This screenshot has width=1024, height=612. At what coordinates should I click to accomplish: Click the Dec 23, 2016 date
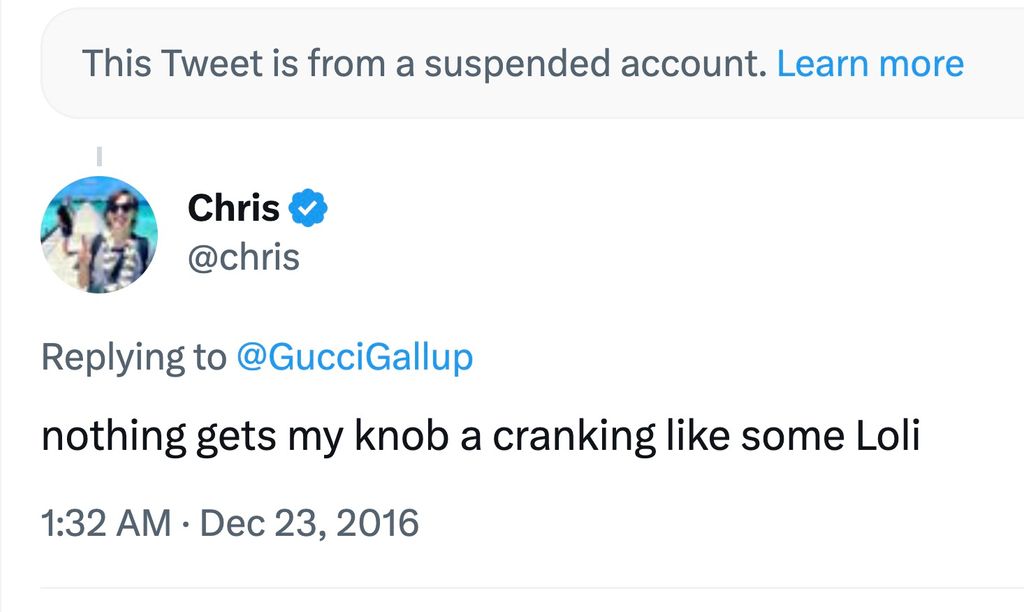point(309,523)
